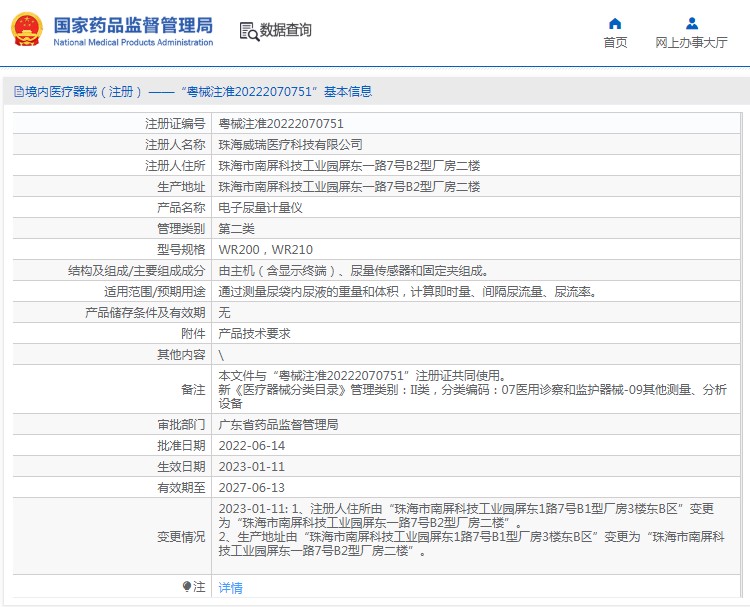Select expiry date 2027-06-13 value
This screenshot has height=607, width=750.
click(251, 487)
